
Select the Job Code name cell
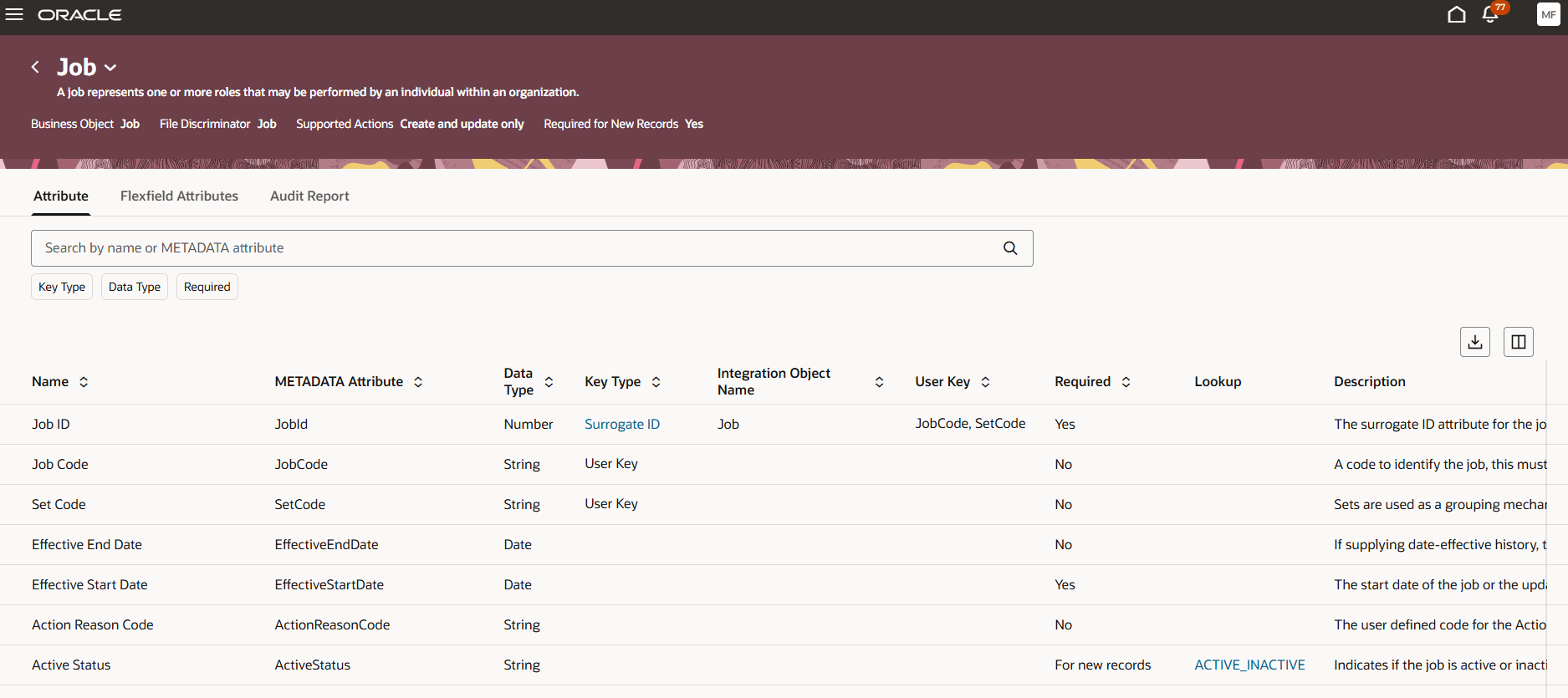pyautogui.click(x=60, y=464)
